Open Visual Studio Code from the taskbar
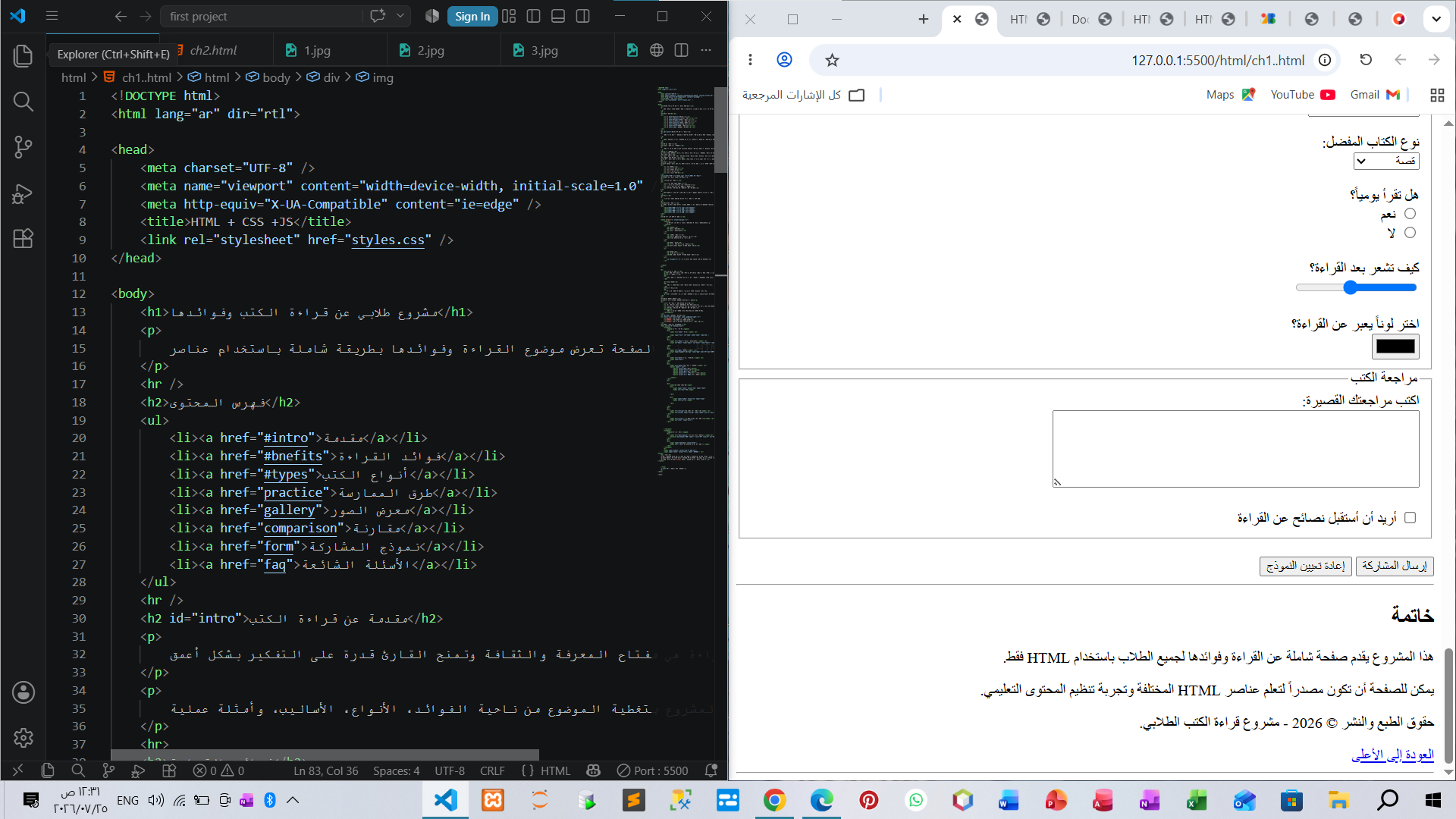The height and width of the screenshot is (819, 1456). 446,800
